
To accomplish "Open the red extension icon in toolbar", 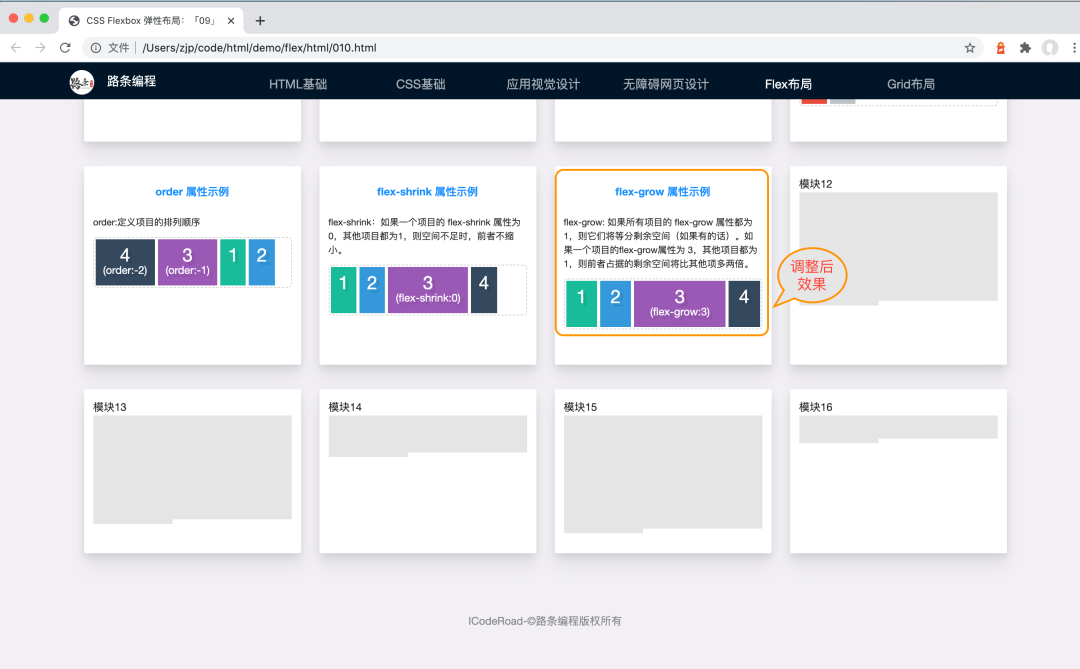I will pos(1000,48).
